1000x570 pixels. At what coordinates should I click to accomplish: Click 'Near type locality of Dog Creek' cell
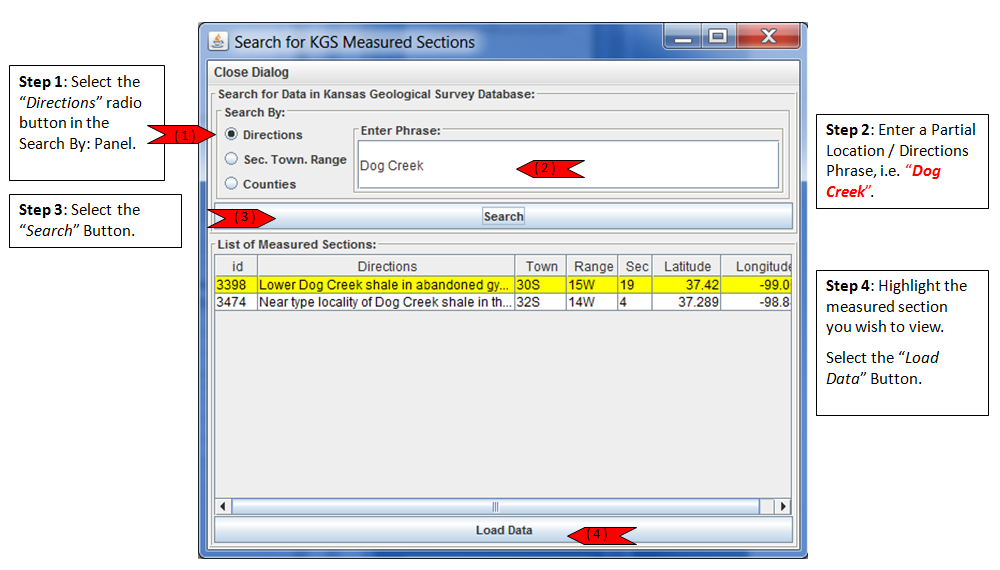(x=386, y=302)
